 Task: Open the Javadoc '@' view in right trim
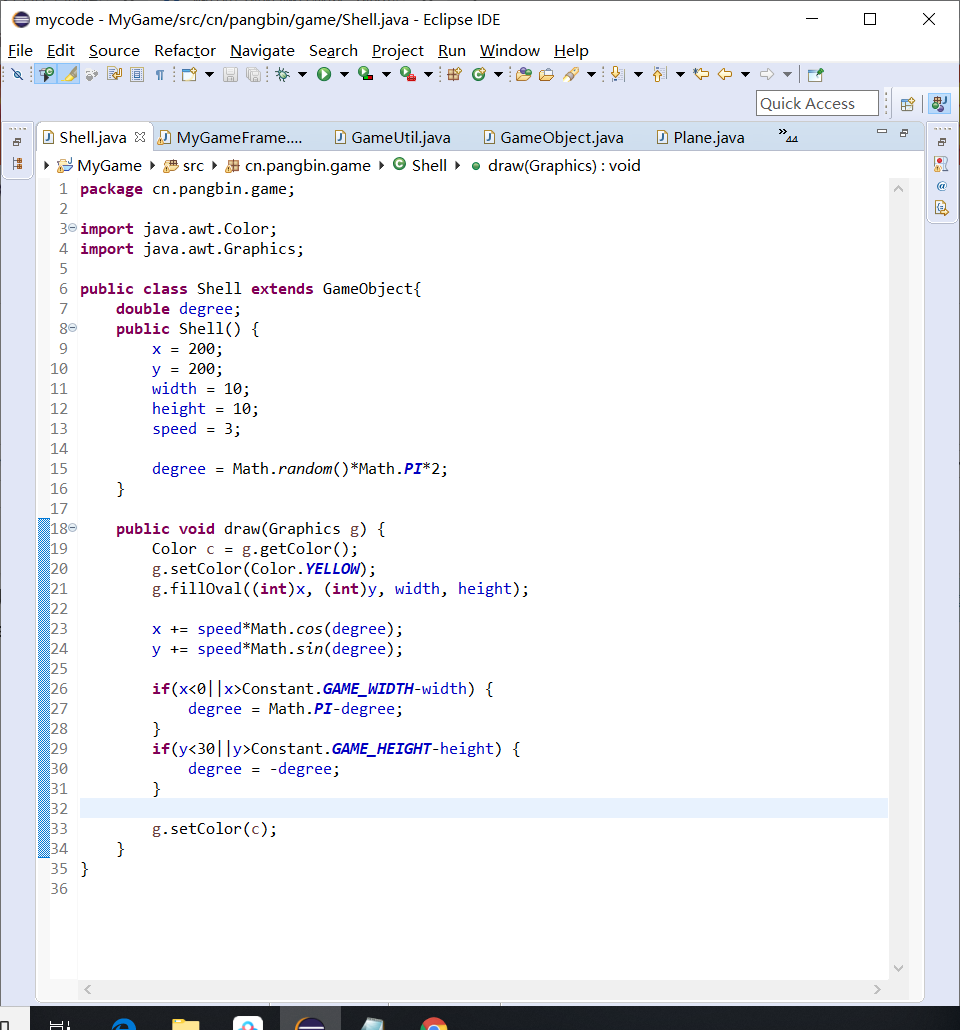942,186
